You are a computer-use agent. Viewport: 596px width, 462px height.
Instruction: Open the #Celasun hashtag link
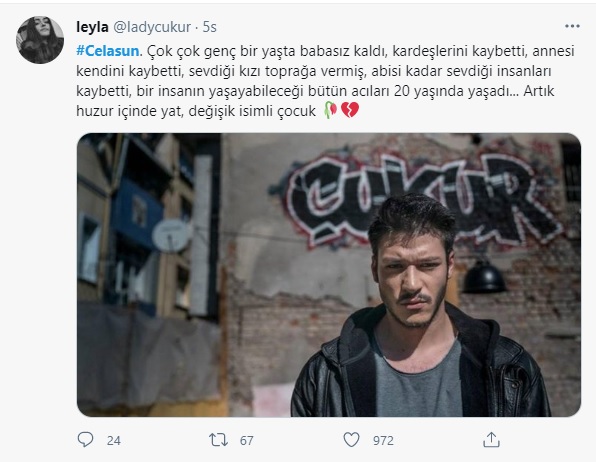(x=108, y=51)
